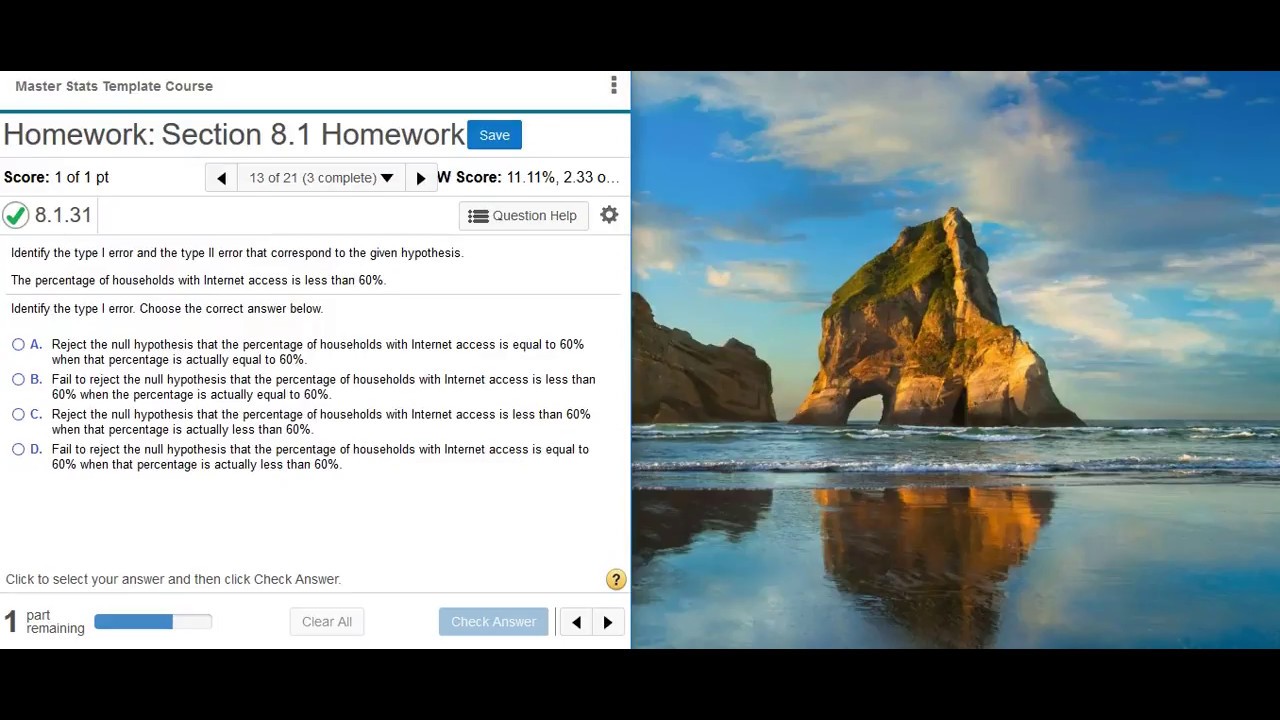This screenshot has width=1280, height=720.
Task: Click the Clear All button
Action: tap(327, 622)
